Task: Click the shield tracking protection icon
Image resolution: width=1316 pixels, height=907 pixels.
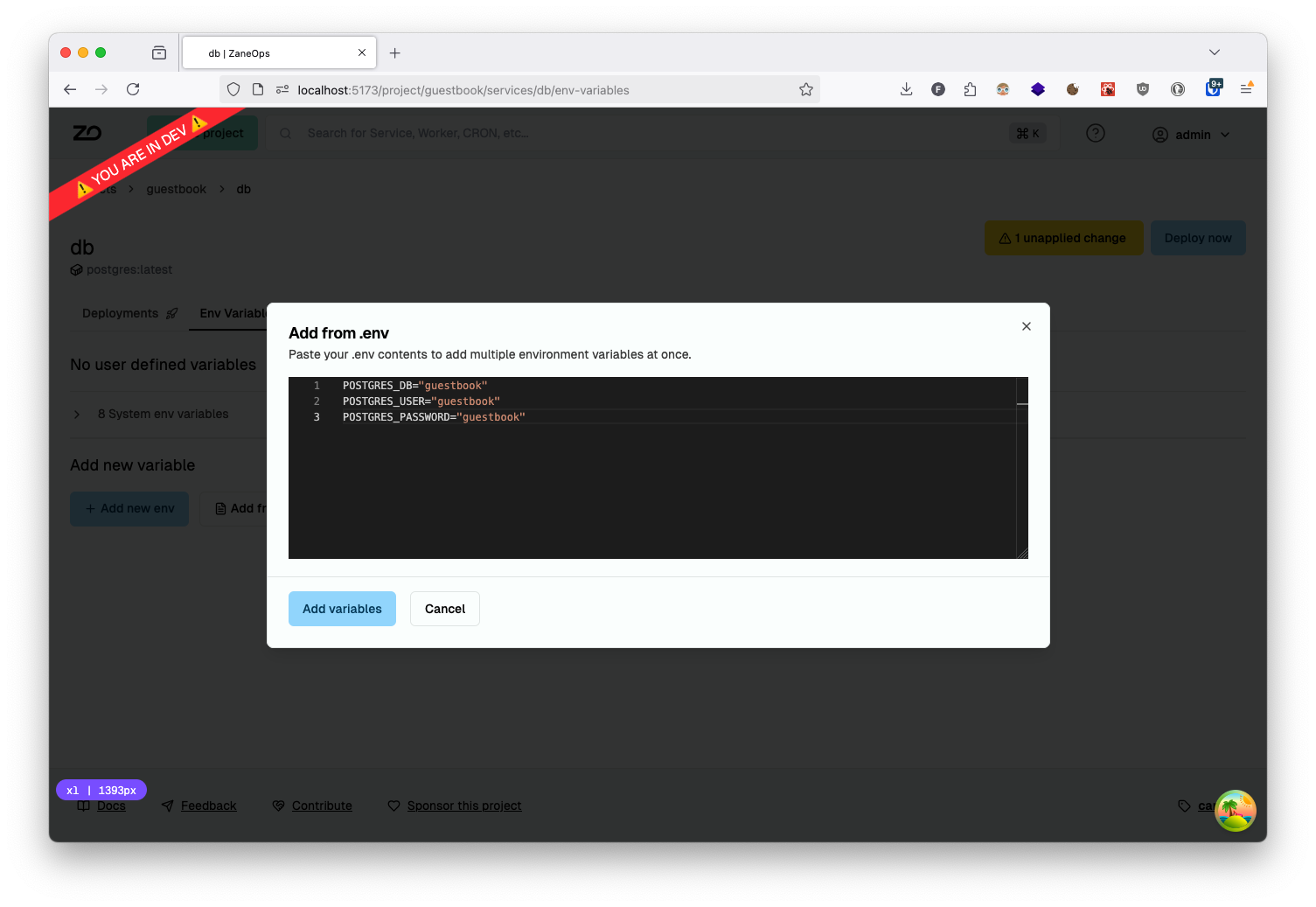Action: click(x=233, y=89)
